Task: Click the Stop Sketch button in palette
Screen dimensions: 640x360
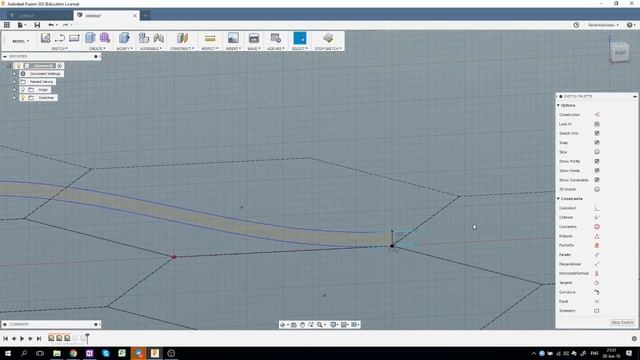Action: (x=622, y=322)
